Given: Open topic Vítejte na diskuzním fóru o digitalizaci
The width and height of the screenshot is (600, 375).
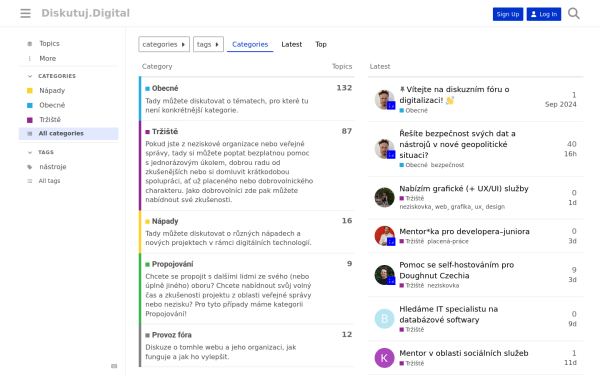Looking at the screenshot, I should point(454,95).
